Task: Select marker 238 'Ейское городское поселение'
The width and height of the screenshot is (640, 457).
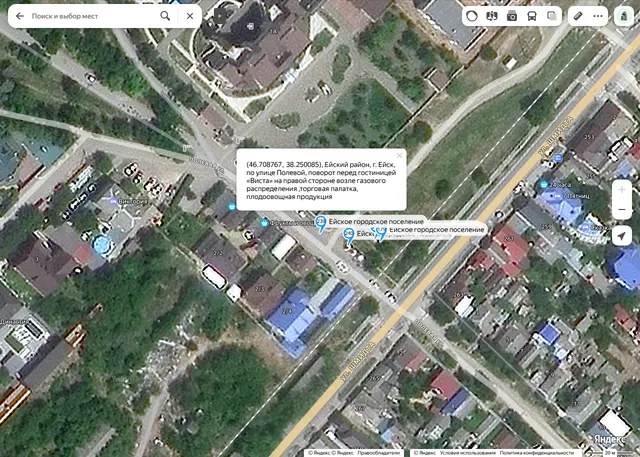Action: 321,223
